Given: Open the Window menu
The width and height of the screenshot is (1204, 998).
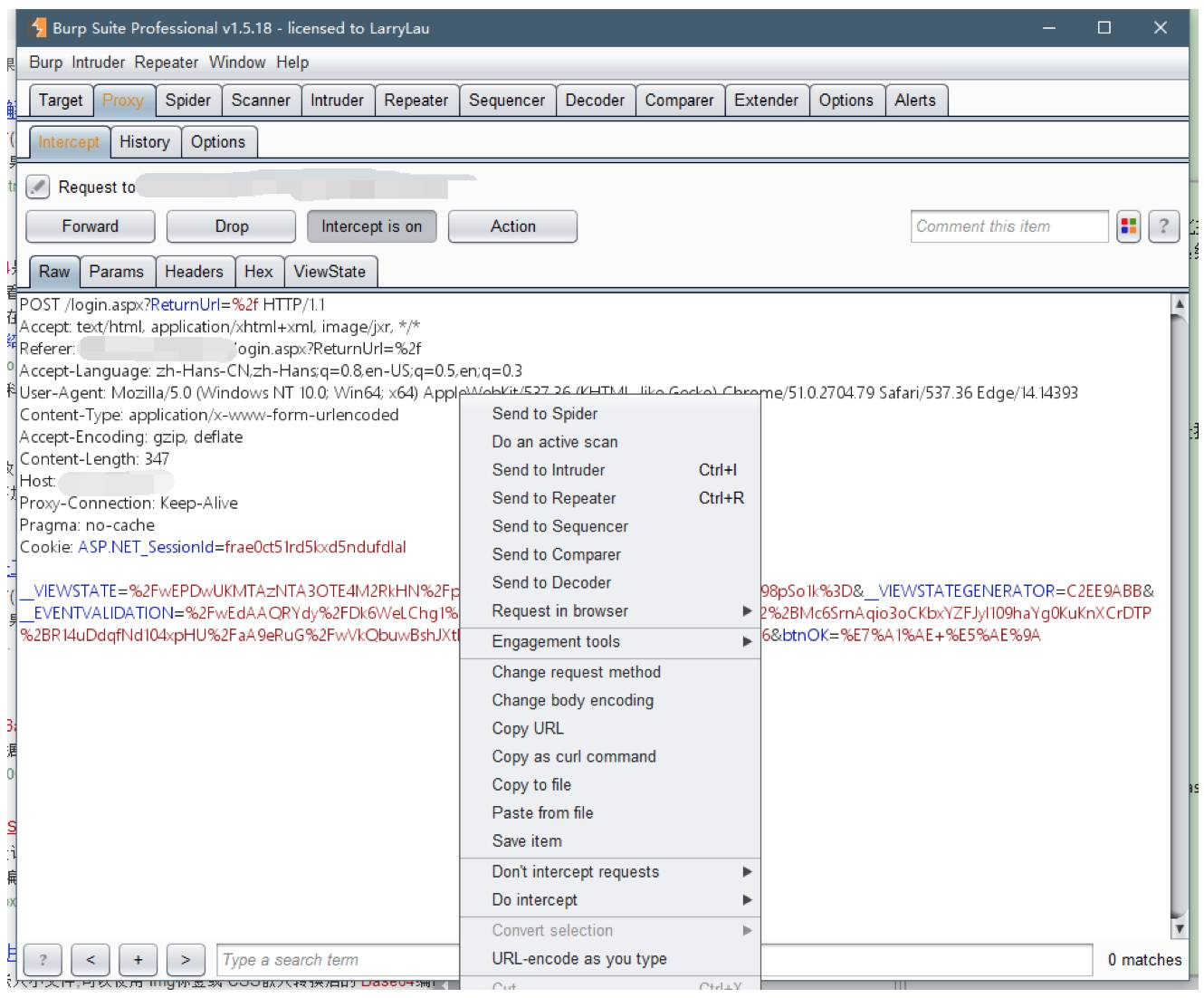Looking at the screenshot, I should tap(237, 62).
